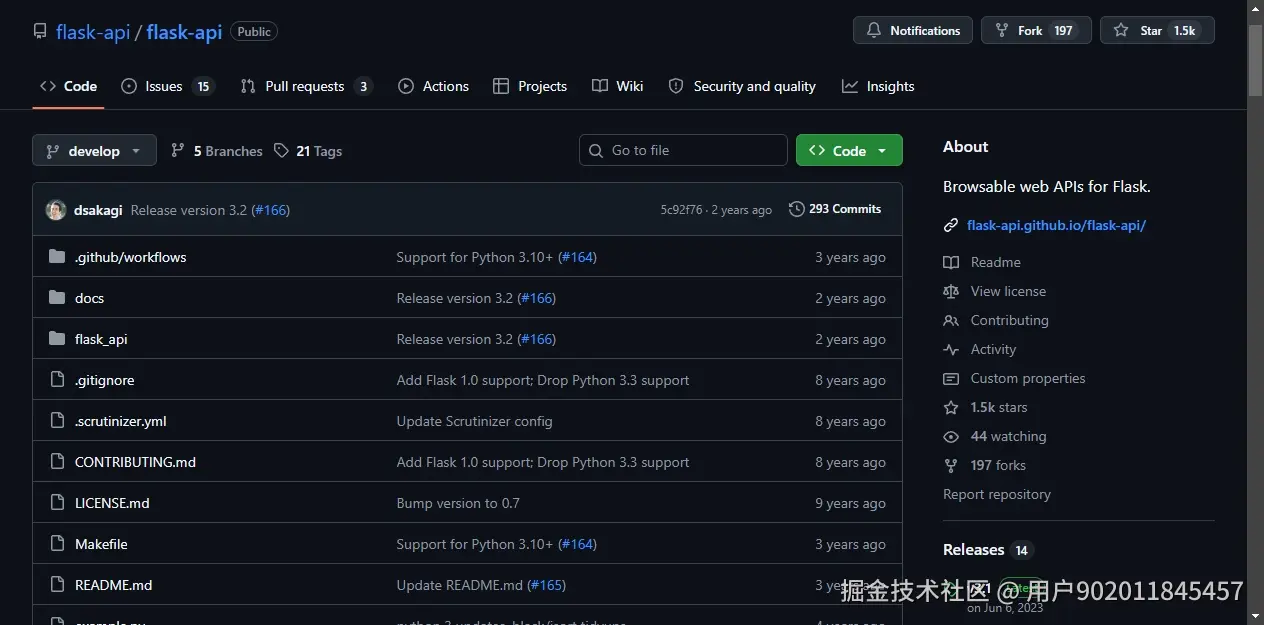Click file icon for LICENSE.md
This screenshot has height=625, width=1264.
coord(57,503)
